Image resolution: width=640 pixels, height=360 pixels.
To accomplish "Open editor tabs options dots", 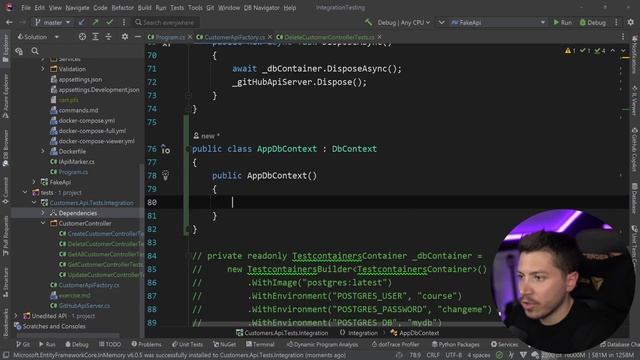I will tap(623, 37).
